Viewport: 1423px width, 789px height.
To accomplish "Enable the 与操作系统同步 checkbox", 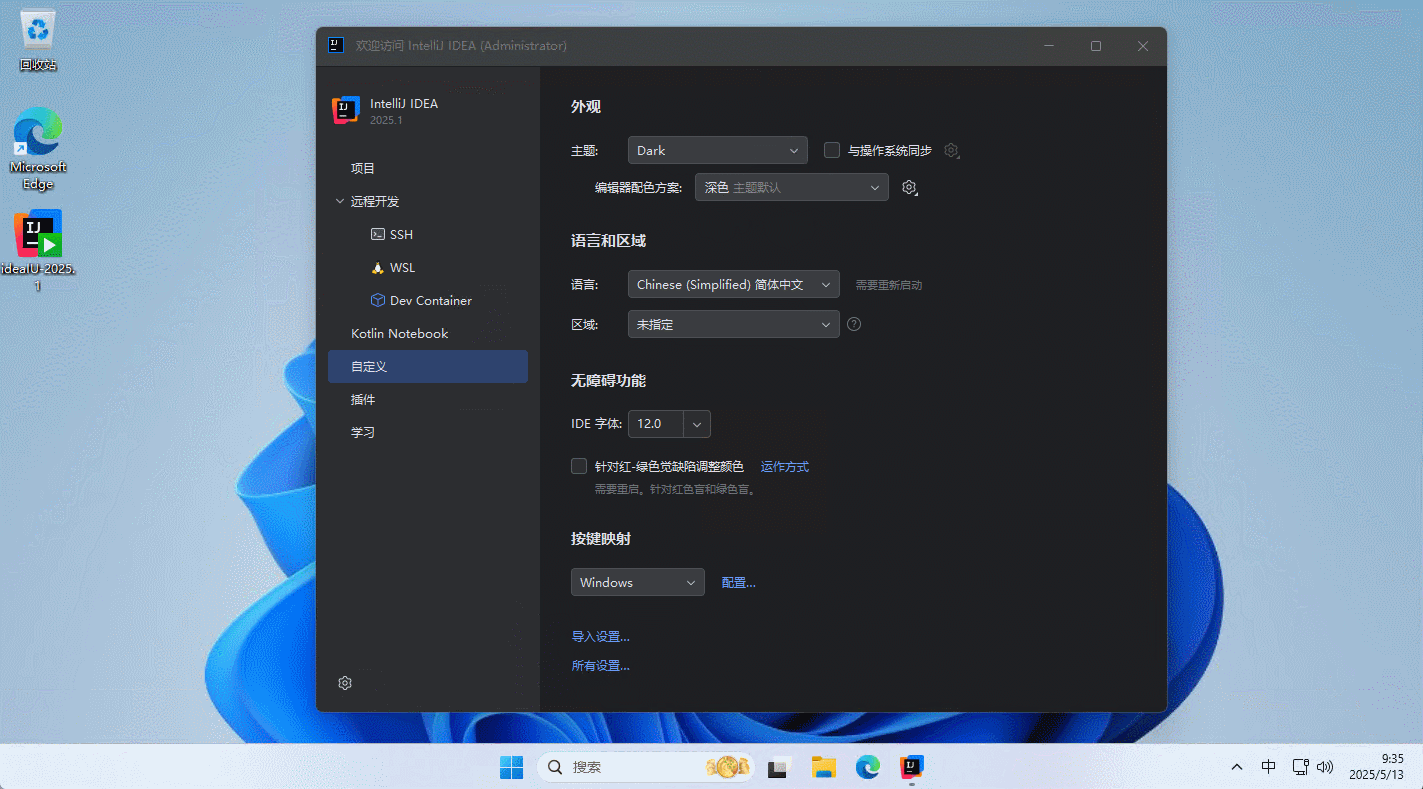I will 831,151.
